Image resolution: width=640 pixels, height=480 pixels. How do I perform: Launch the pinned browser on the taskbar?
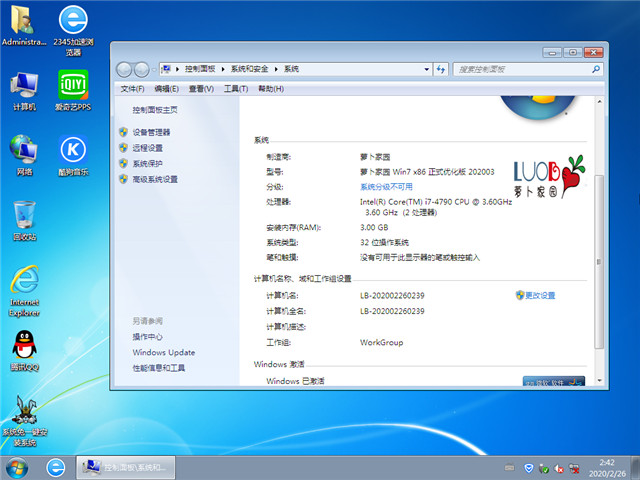[56, 468]
